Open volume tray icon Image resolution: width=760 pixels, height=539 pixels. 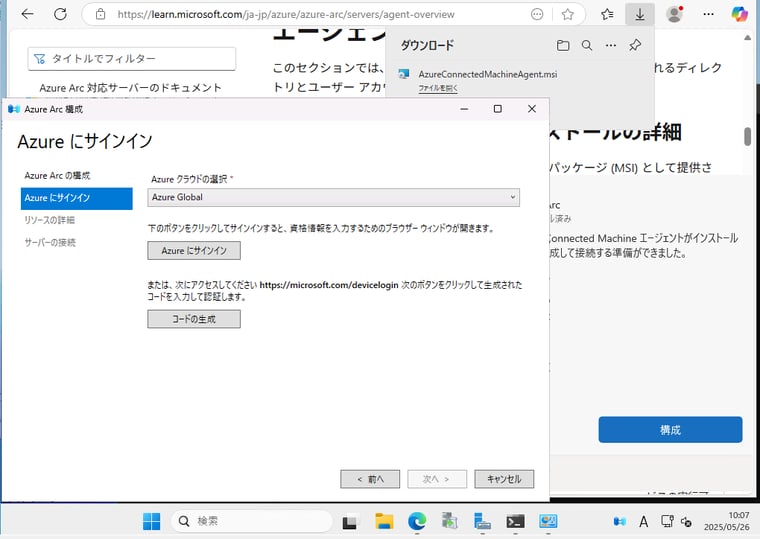[x=686, y=522]
